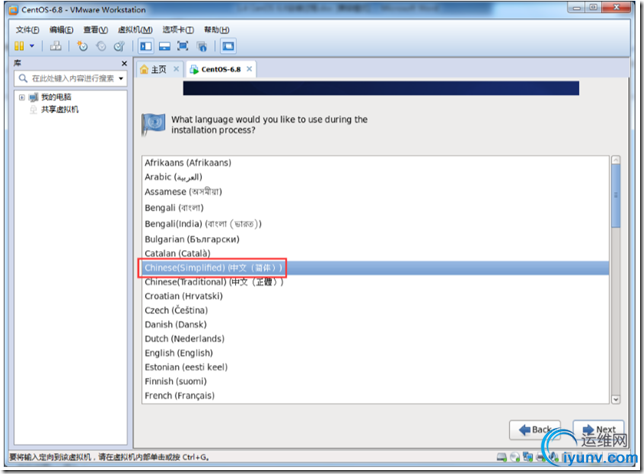Click the console view icon in toolbar
Viewport: 644px width, 474px height.
228,46
